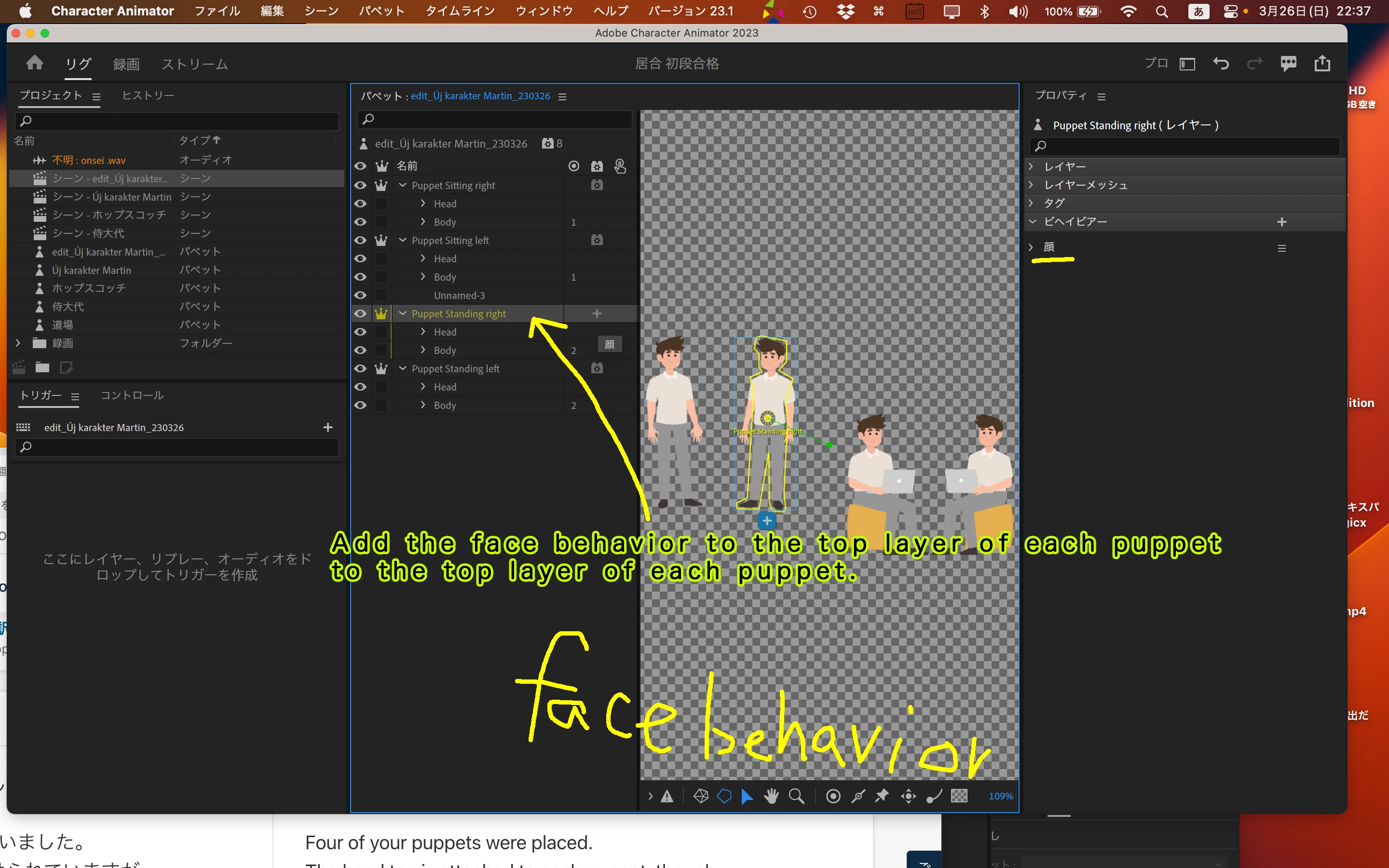
Task: Click the share export icon
Action: click(1322, 63)
